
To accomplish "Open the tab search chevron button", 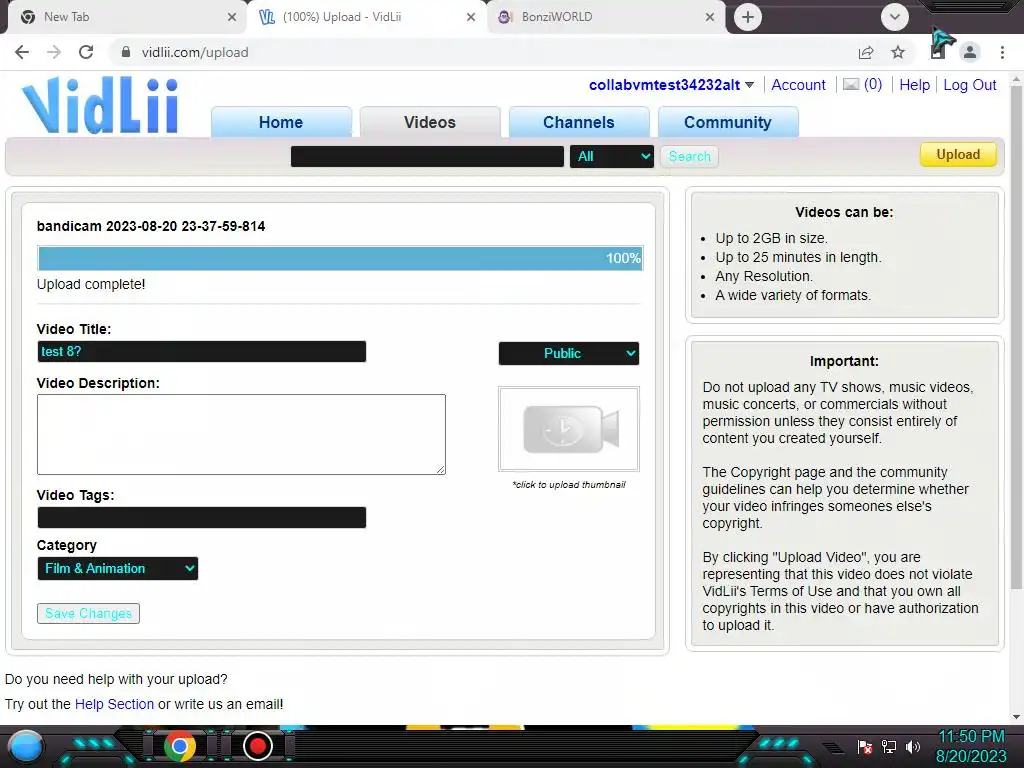I will pos(895,17).
